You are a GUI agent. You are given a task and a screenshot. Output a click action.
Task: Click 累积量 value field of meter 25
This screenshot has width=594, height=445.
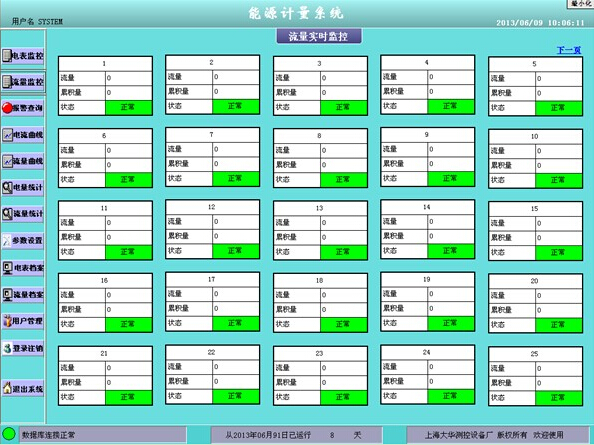(559, 383)
